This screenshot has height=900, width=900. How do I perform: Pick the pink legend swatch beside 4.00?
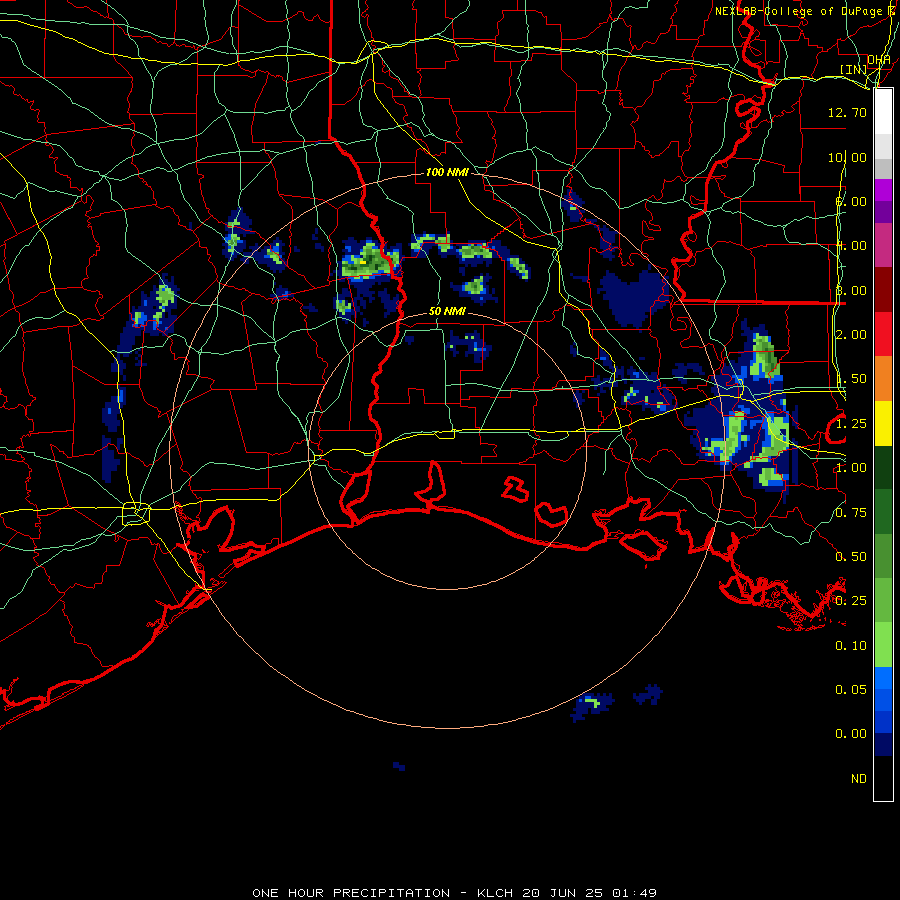(x=883, y=245)
